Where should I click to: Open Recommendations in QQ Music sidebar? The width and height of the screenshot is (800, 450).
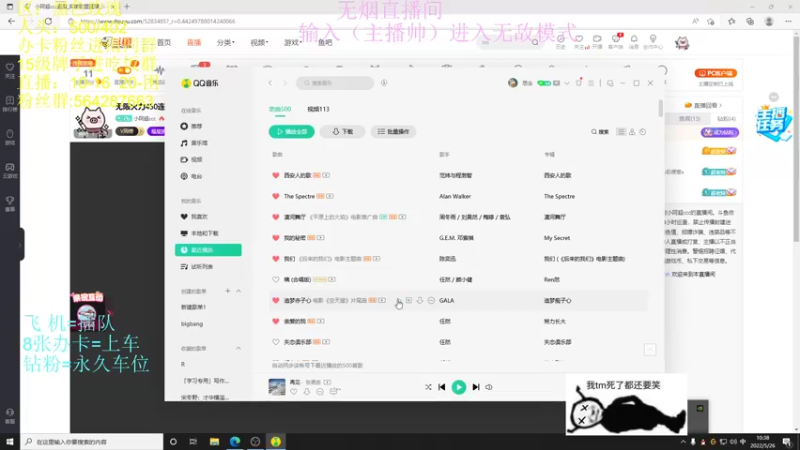pos(192,126)
